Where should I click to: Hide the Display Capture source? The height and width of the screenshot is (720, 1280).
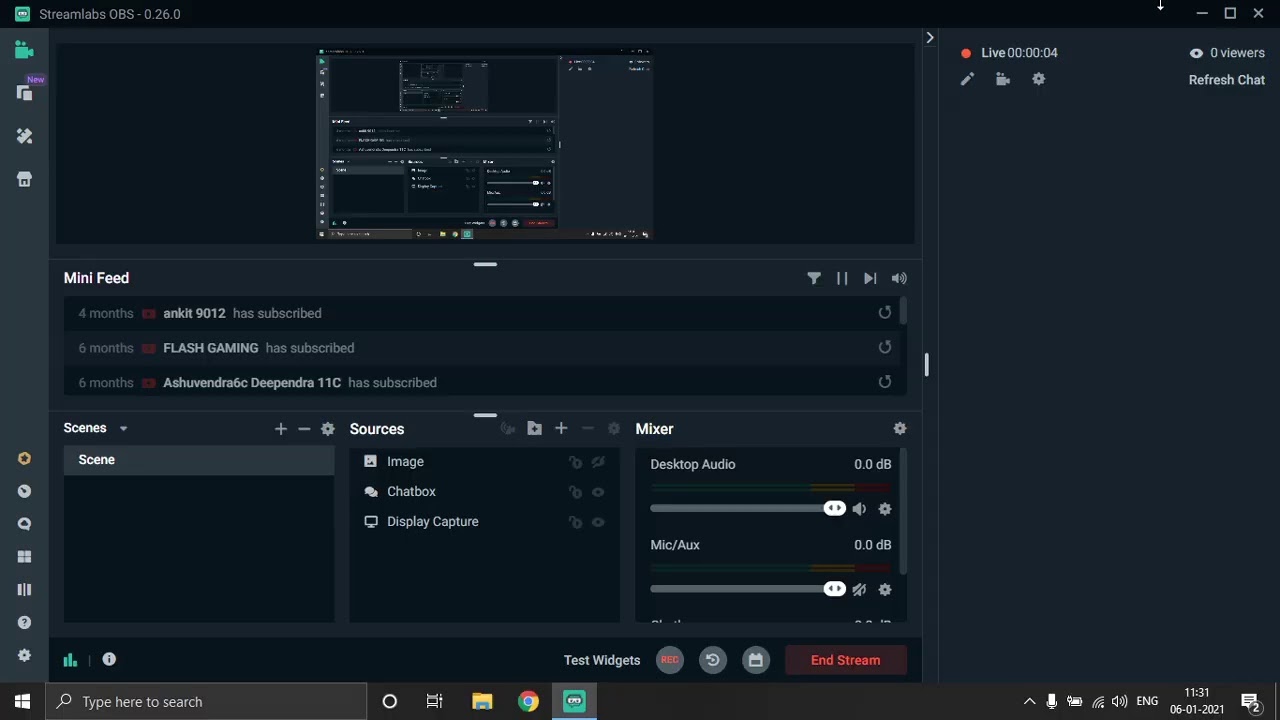tap(598, 522)
